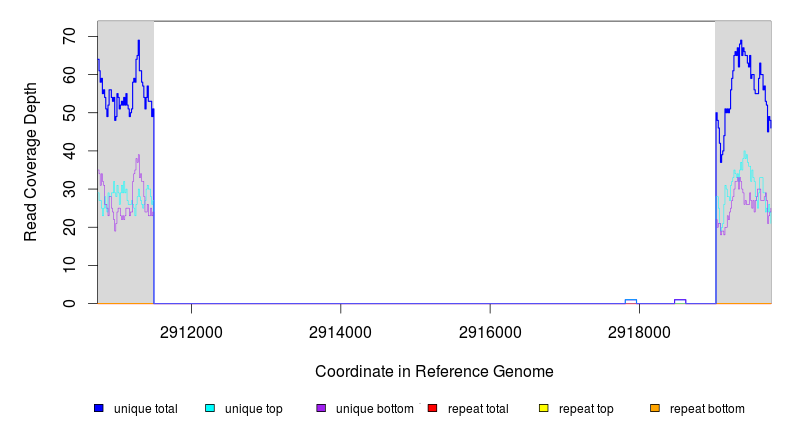Click the "unique total" legend label
The height and width of the screenshot is (432, 792).
click(145, 409)
